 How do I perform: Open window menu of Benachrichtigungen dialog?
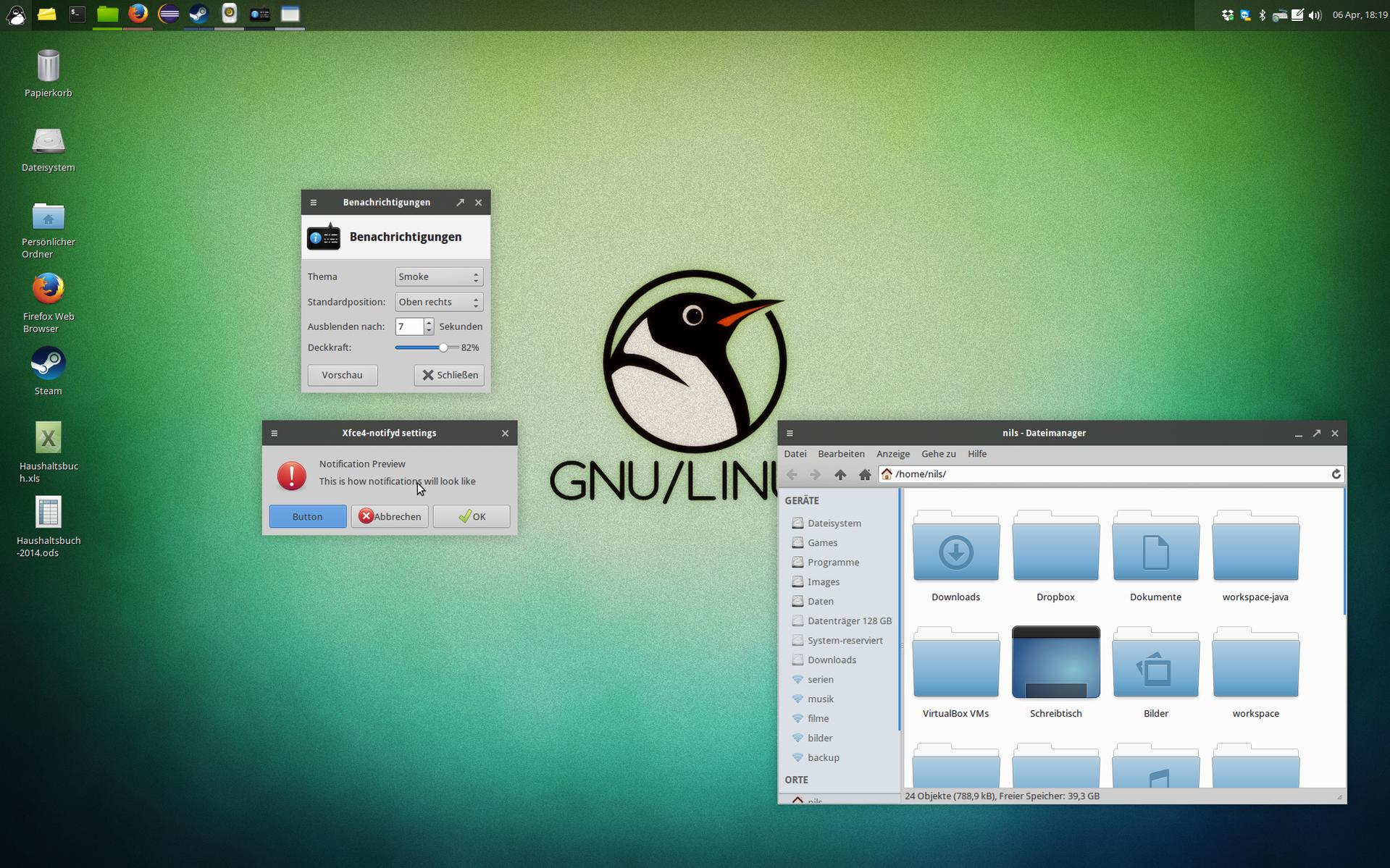coord(313,203)
